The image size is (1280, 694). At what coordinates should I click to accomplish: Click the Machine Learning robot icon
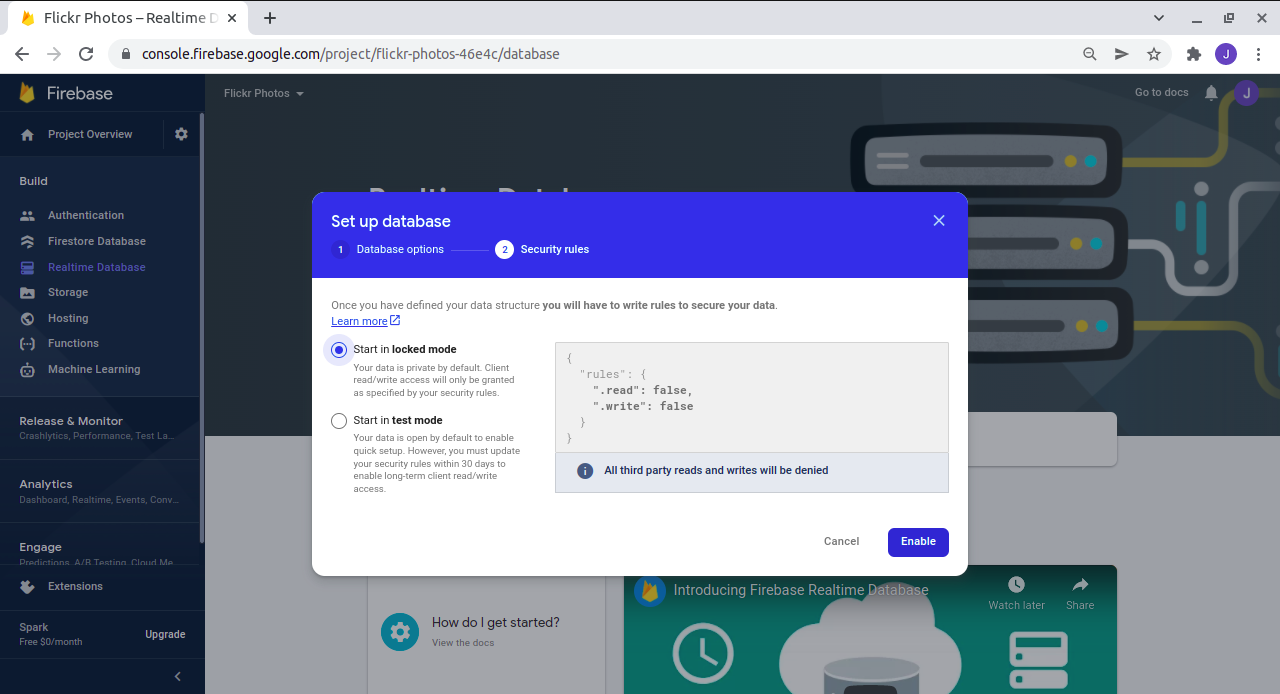point(28,370)
